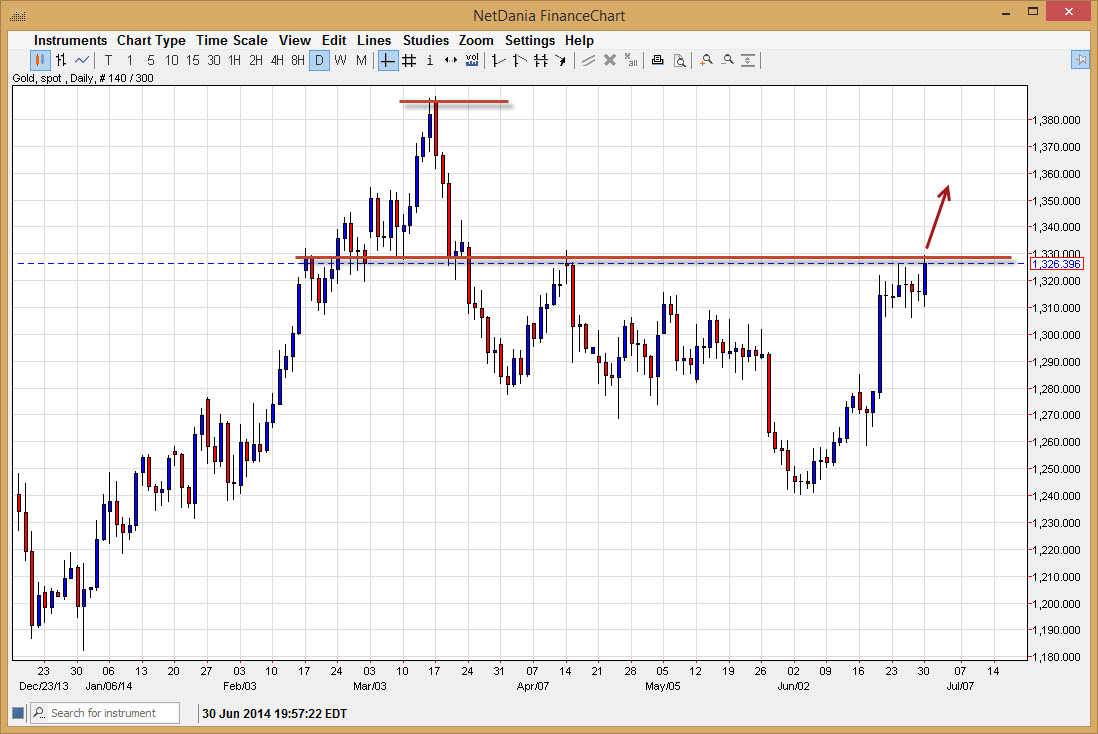Zoom in using the magnifier icon
The height and width of the screenshot is (734, 1098).
[x=706, y=61]
